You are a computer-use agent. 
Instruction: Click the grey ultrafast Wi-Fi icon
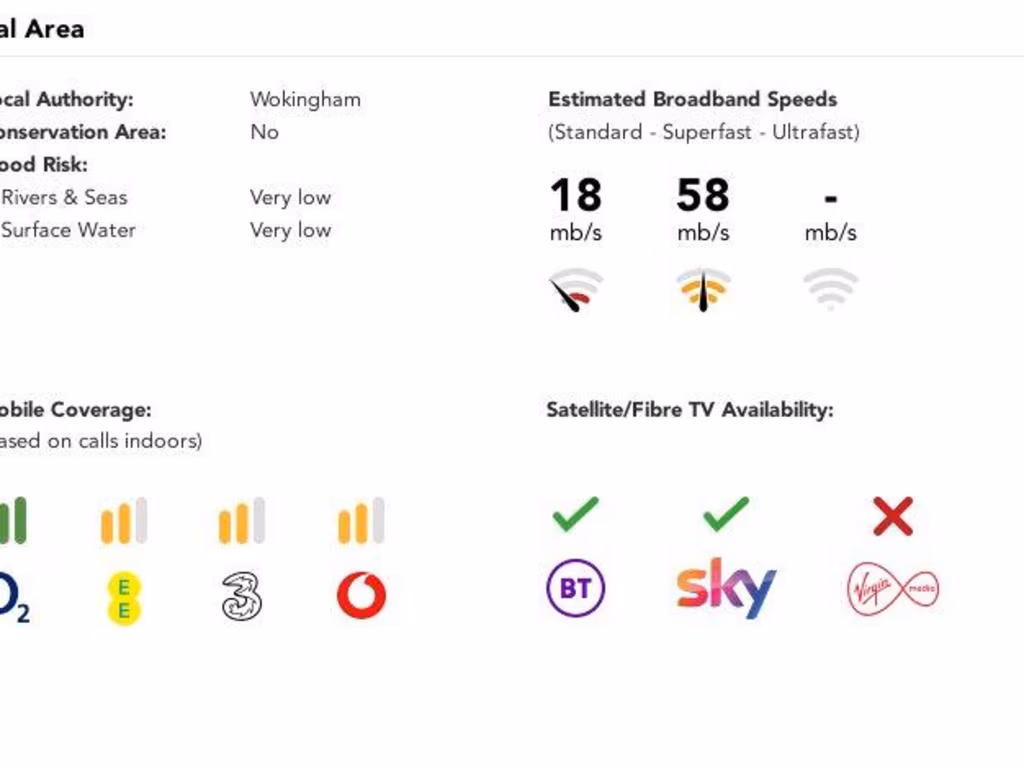[x=830, y=289]
